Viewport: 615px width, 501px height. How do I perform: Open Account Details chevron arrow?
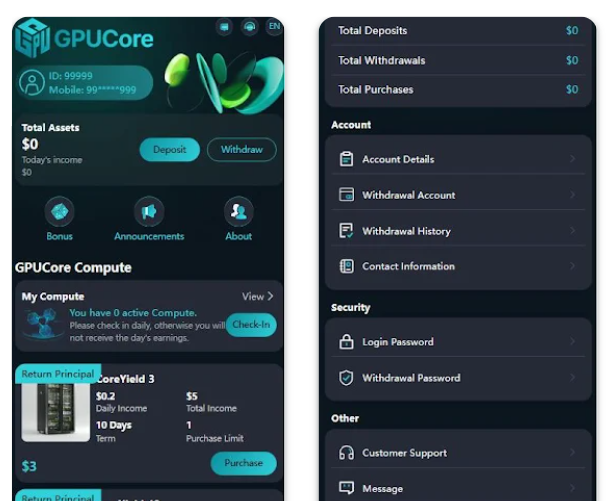[x=573, y=159]
